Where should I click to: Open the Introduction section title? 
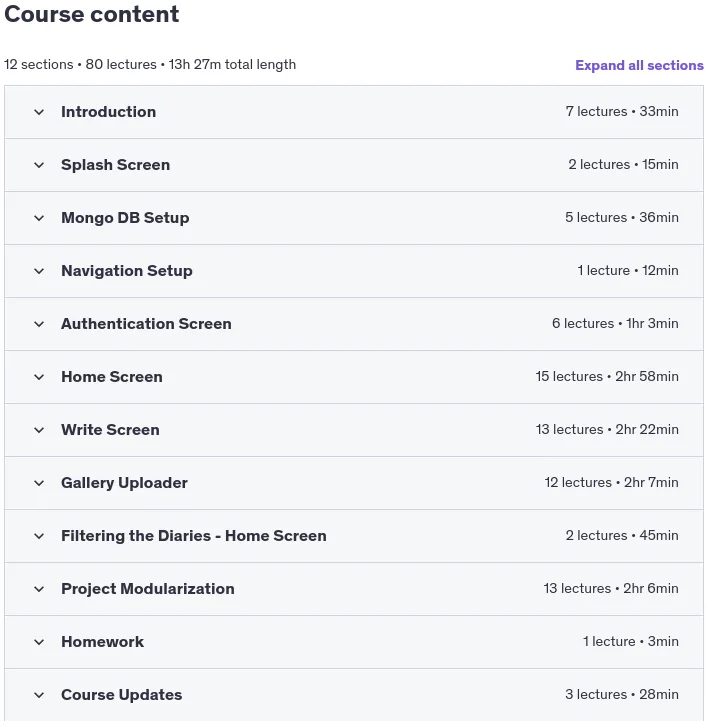[109, 112]
